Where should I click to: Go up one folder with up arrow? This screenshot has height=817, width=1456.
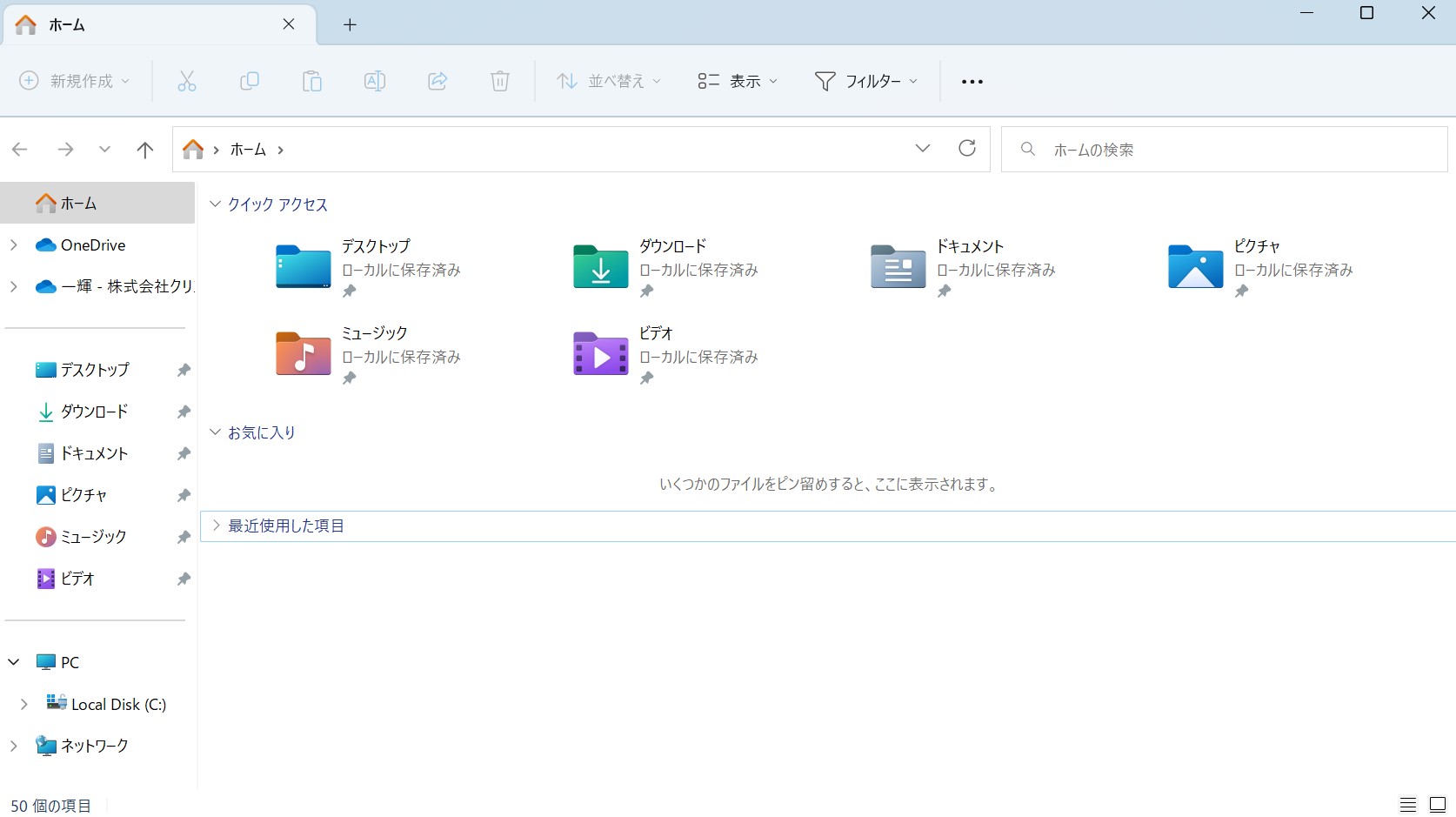tap(145, 150)
